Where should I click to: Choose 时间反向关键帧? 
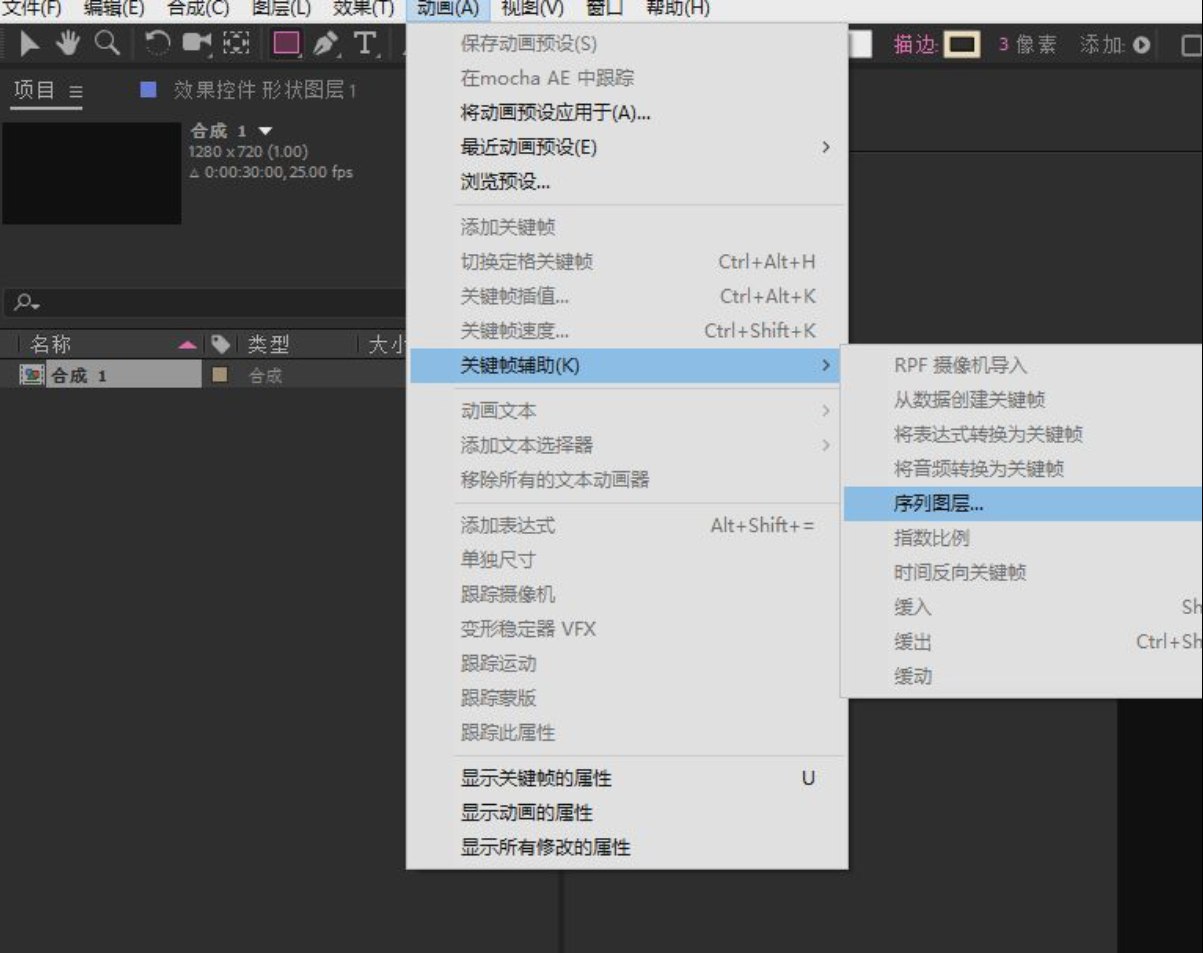pos(1023,573)
